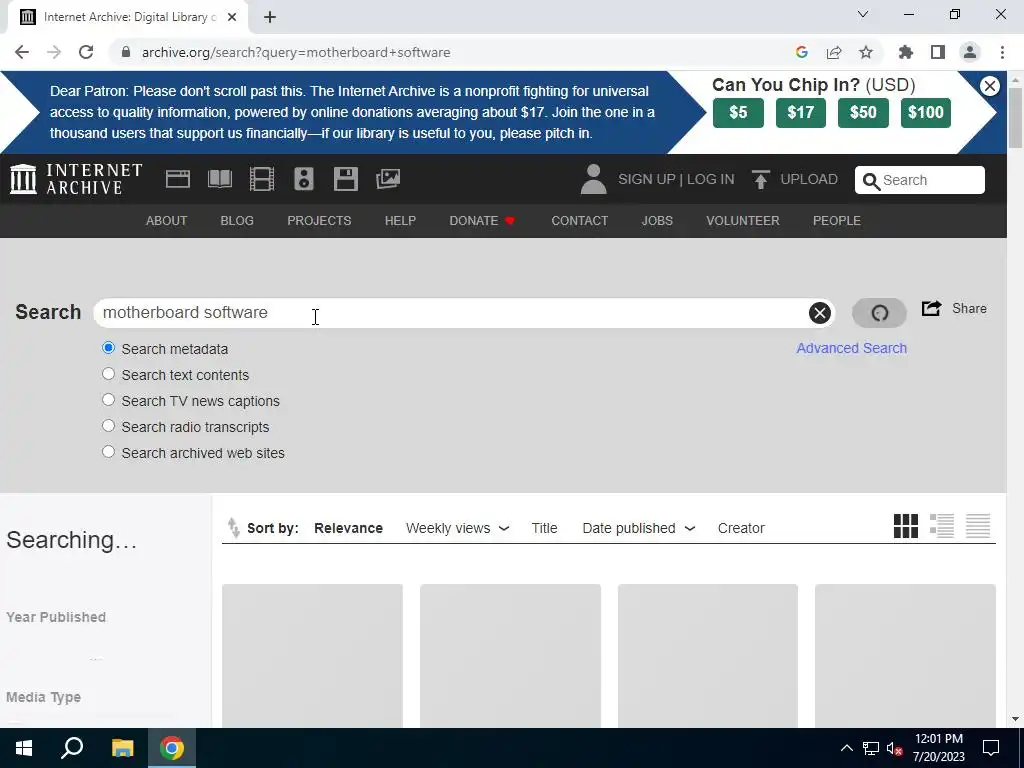Open BLOG menu item

point(237,221)
